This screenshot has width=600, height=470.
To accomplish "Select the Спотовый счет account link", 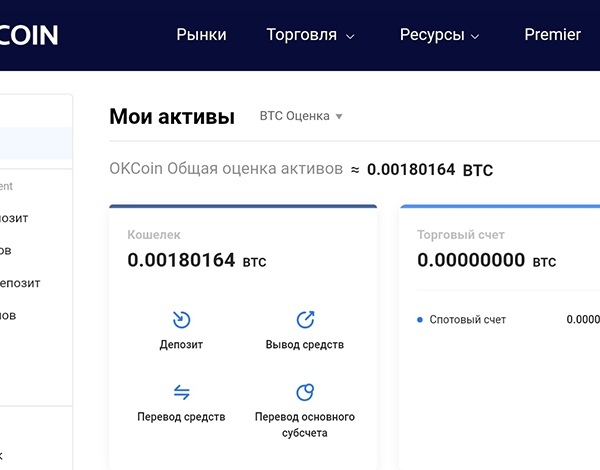I will pyautogui.click(x=467, y=320).
